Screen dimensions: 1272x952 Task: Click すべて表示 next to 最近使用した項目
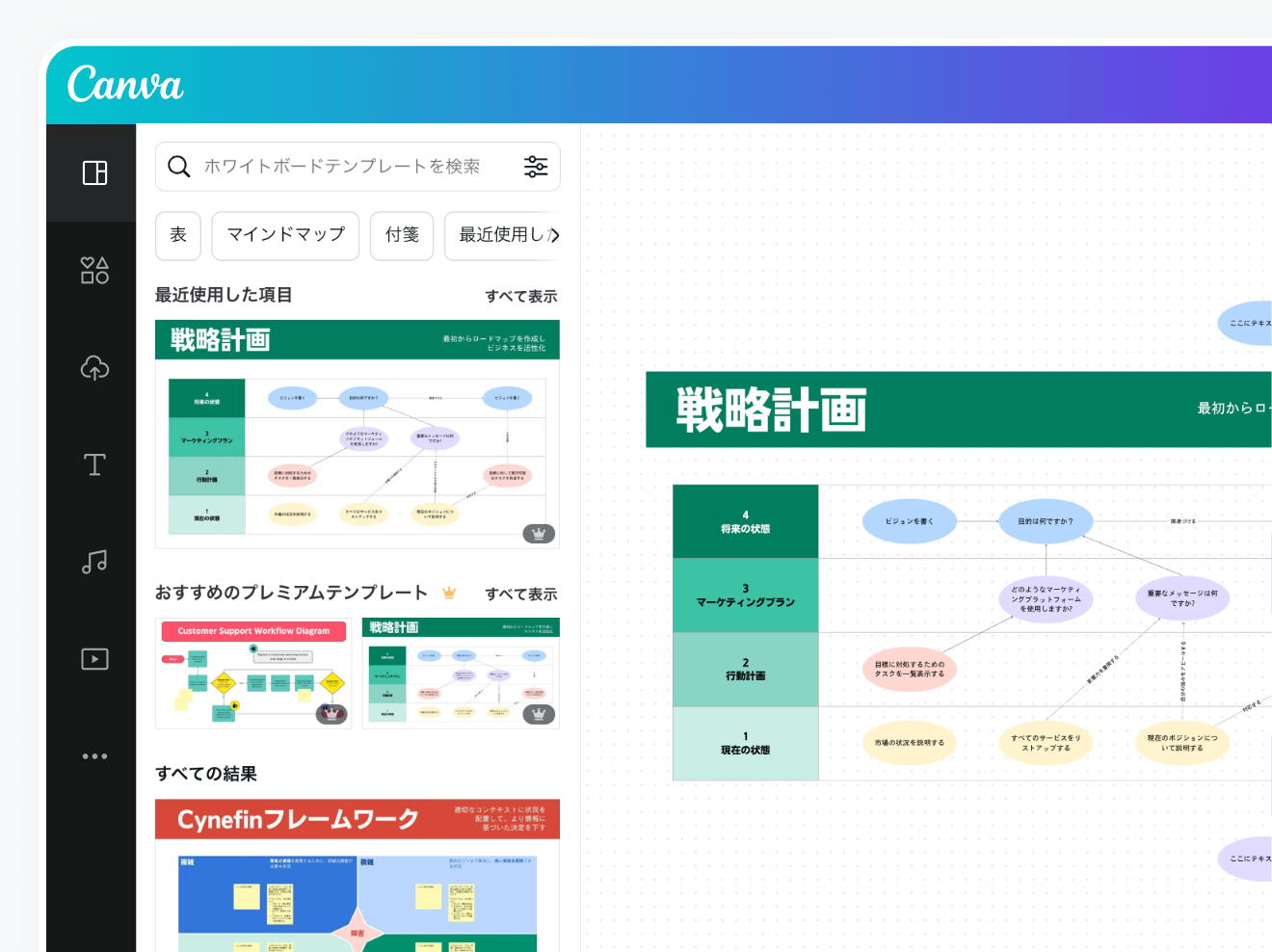(x=521, y=296)
